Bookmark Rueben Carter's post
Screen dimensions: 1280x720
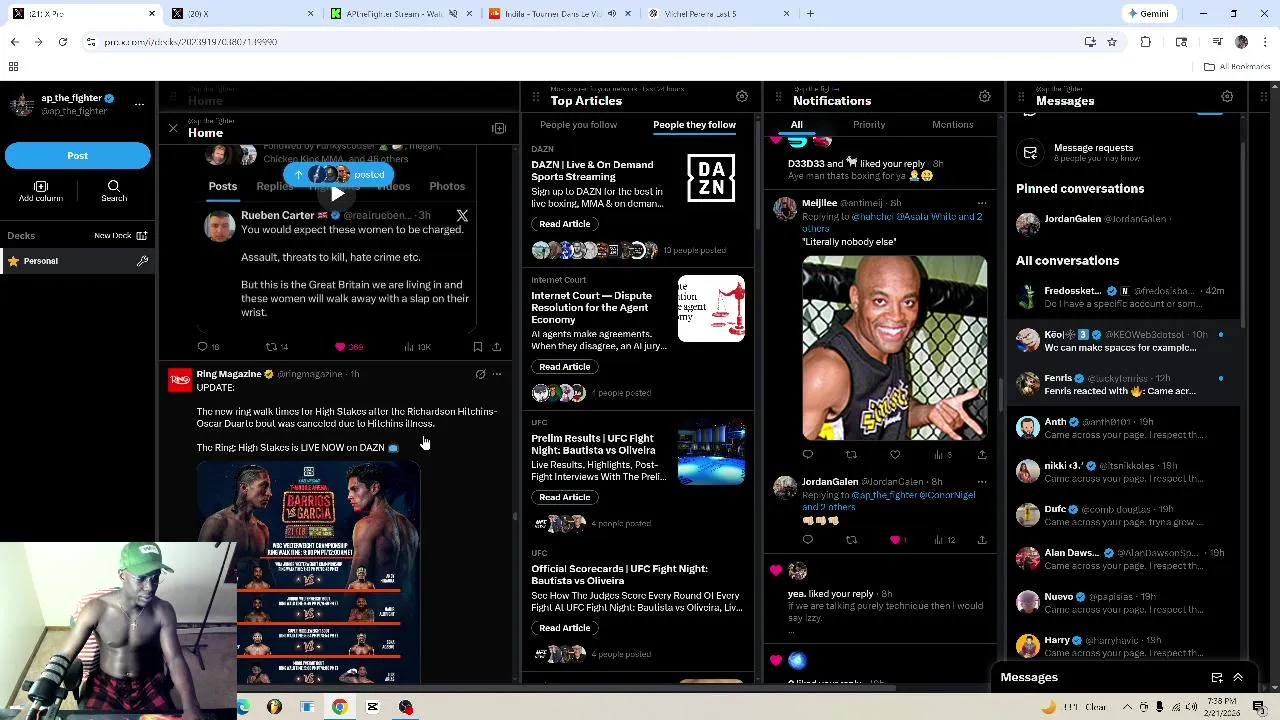[x=478, y=347]
